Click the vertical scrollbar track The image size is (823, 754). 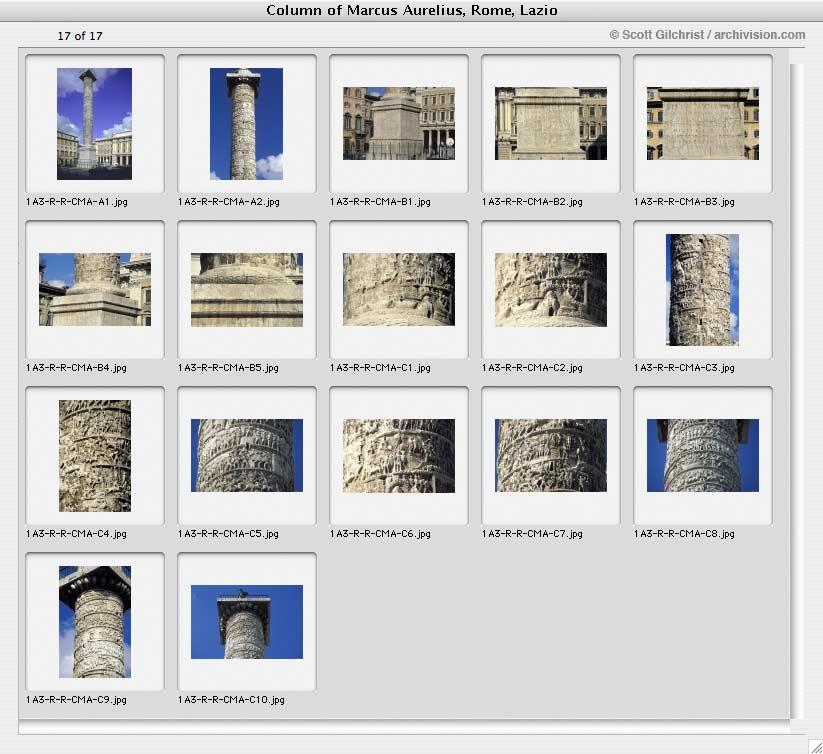797,391
